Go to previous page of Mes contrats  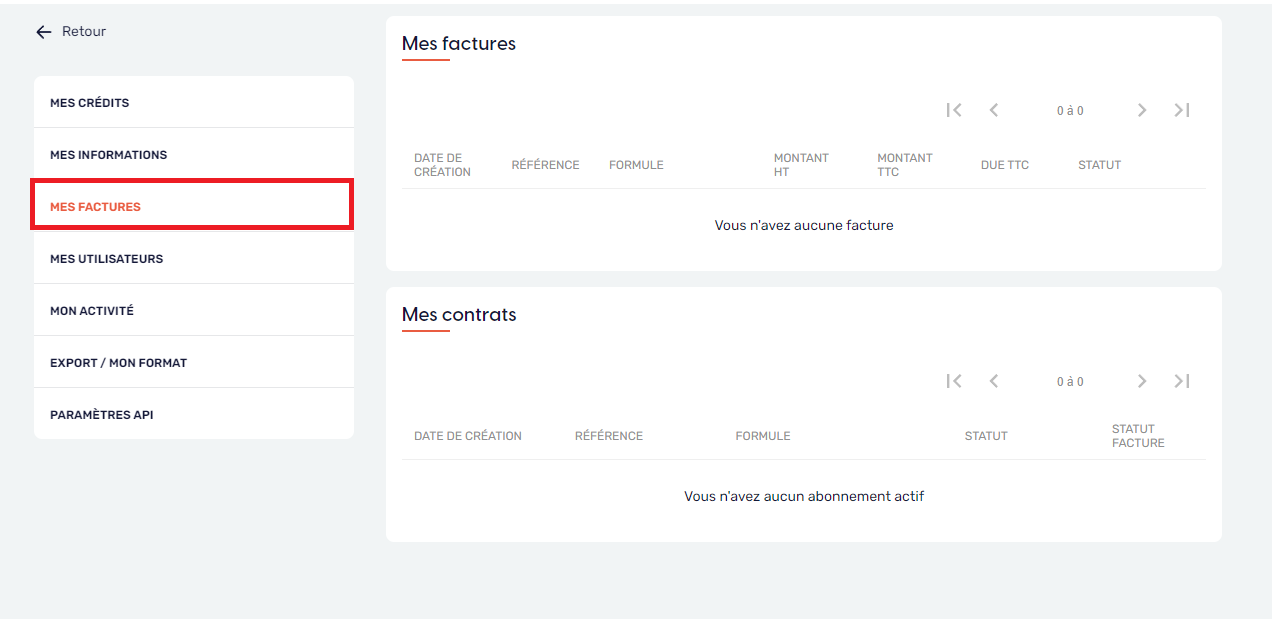click(993, 381)
